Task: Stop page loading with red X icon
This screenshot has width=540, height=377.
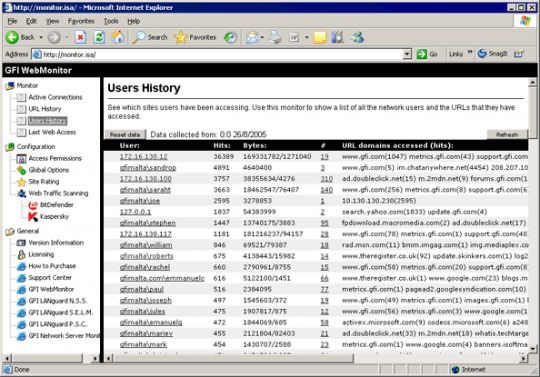Action: [x=80, y=37]
